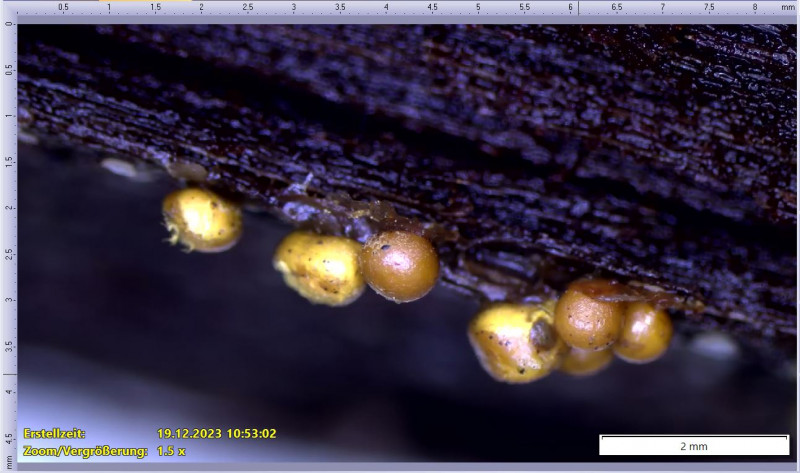Click the 7.5 mark on the top ruler

(708, 7)
